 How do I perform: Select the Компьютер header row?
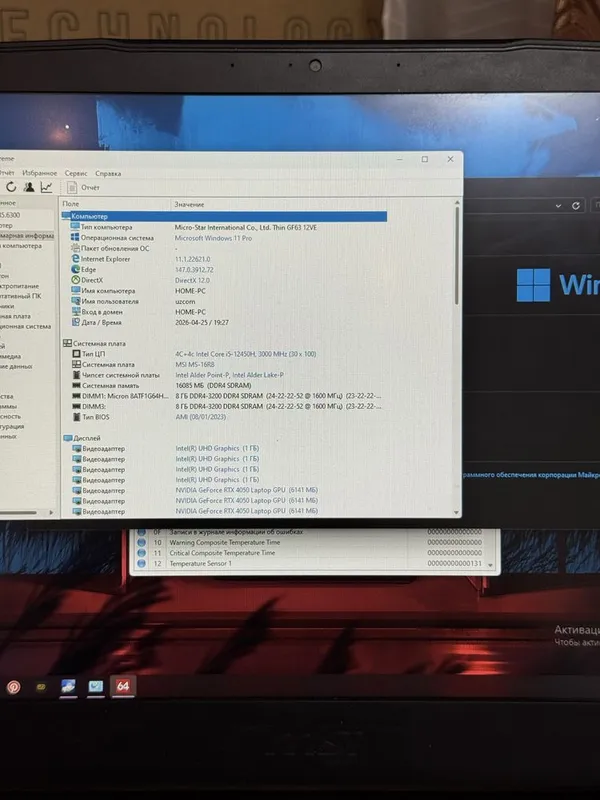coord(224,216)
